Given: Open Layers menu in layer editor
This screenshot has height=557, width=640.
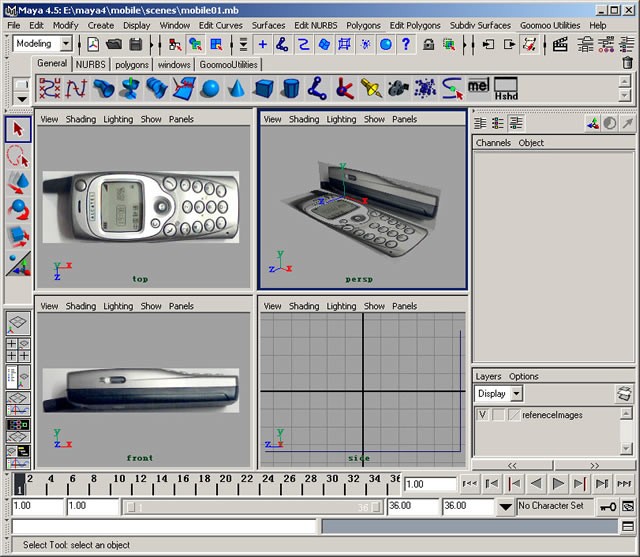Looking at the screenshot, I should (x=488, y=376).
